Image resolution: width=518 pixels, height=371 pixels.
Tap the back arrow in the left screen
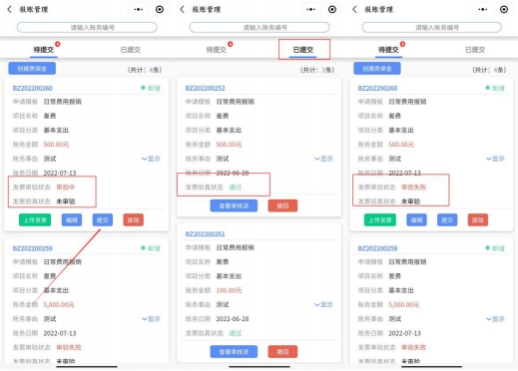click(10, 9)
